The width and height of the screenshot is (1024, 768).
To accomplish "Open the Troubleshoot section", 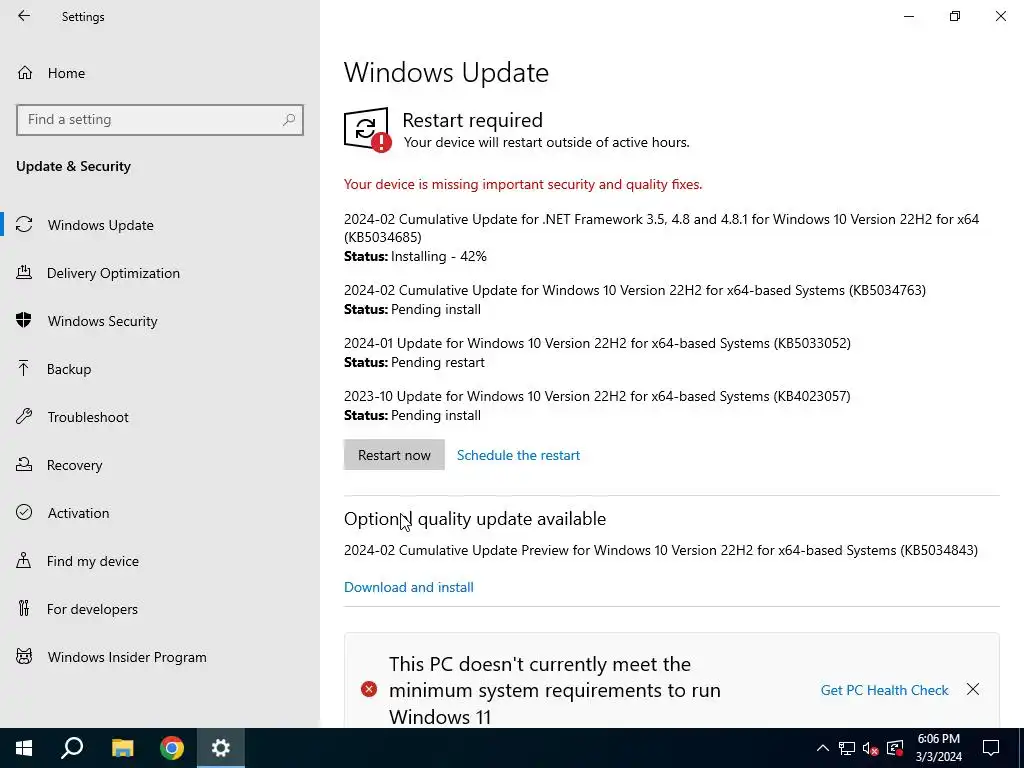I will (x=88, y=417).
